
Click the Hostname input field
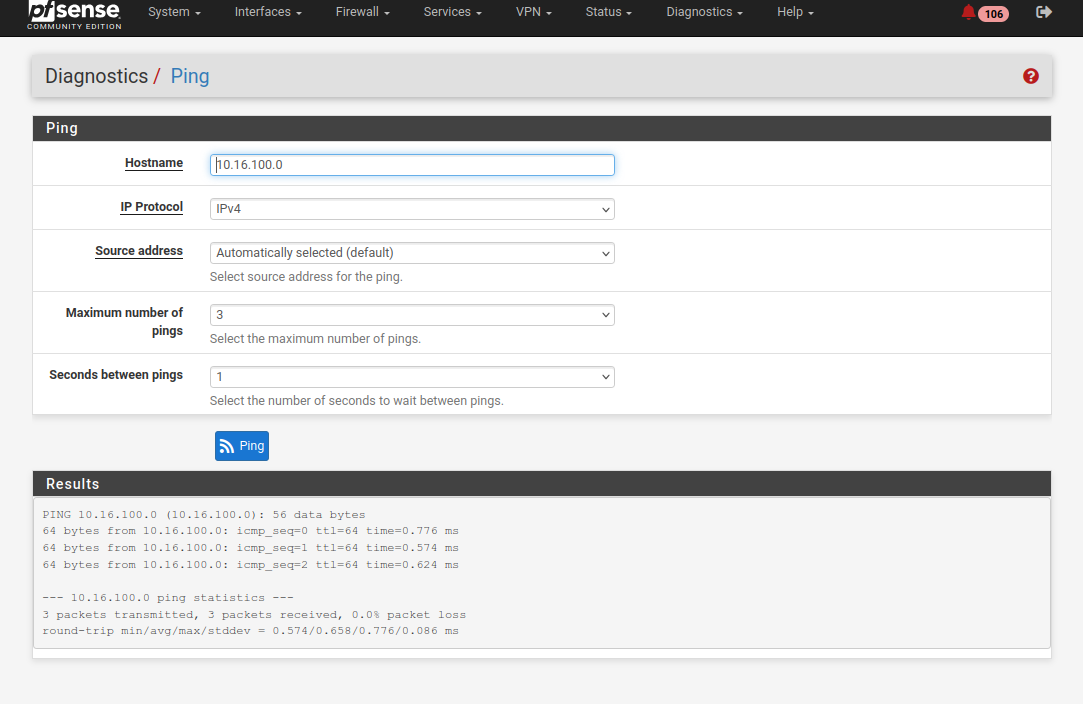[x=412, y=164]
